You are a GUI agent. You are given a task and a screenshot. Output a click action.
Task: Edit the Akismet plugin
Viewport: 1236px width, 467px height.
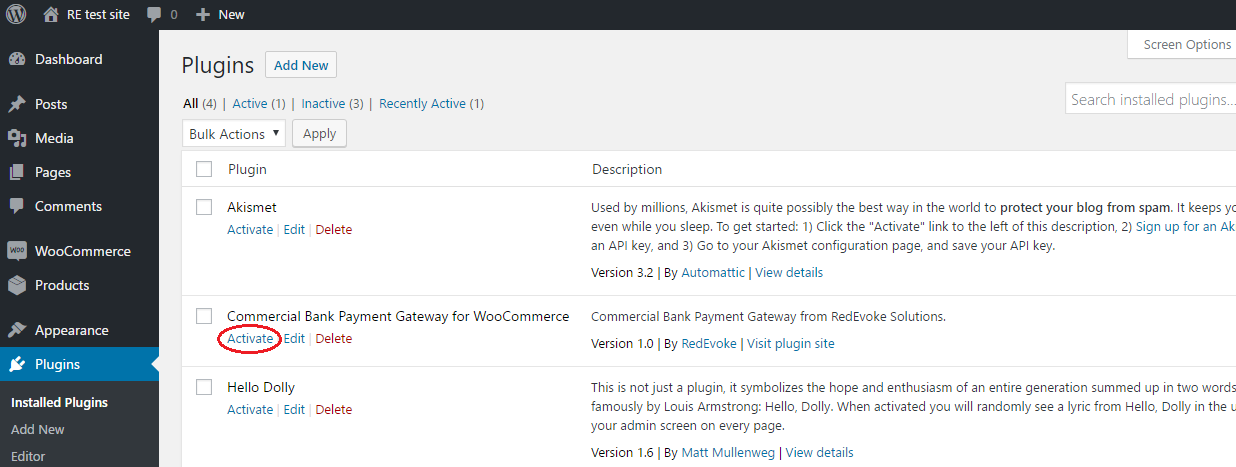294,229
